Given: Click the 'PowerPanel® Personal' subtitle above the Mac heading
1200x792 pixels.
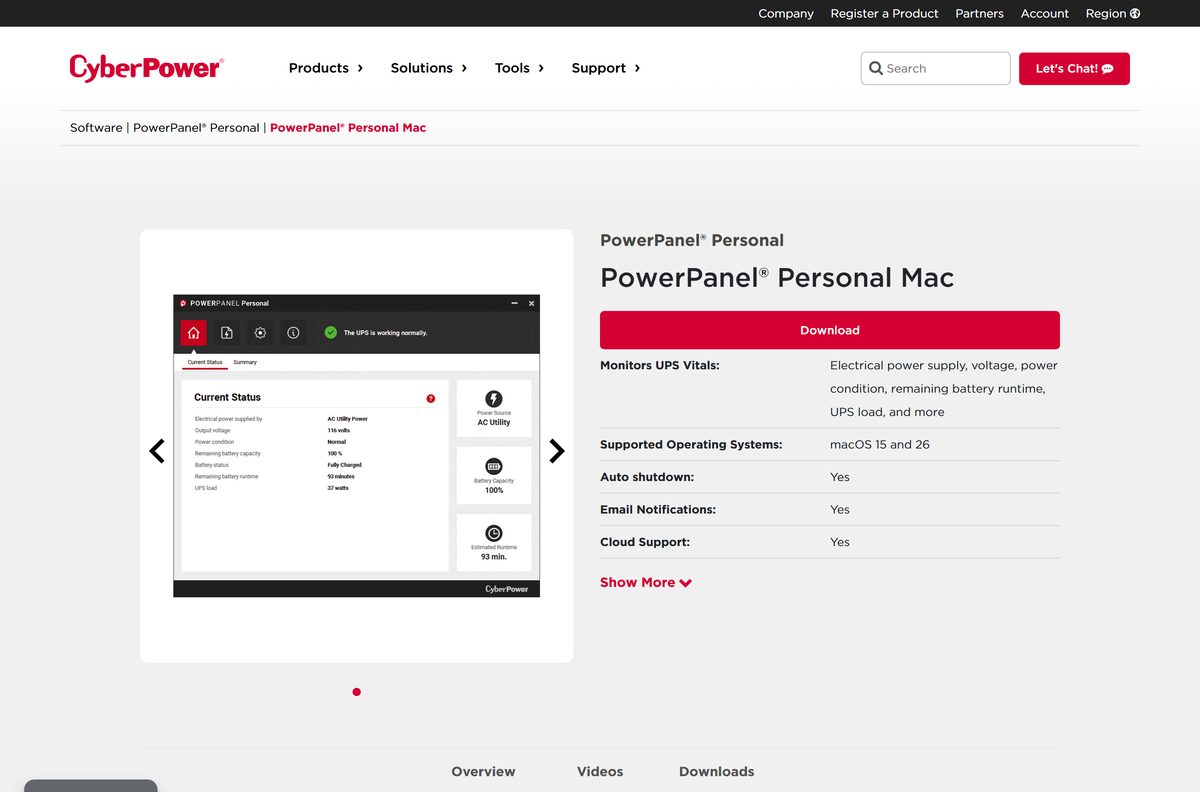Looking at the screenshot, I should [x=692, y=240].
